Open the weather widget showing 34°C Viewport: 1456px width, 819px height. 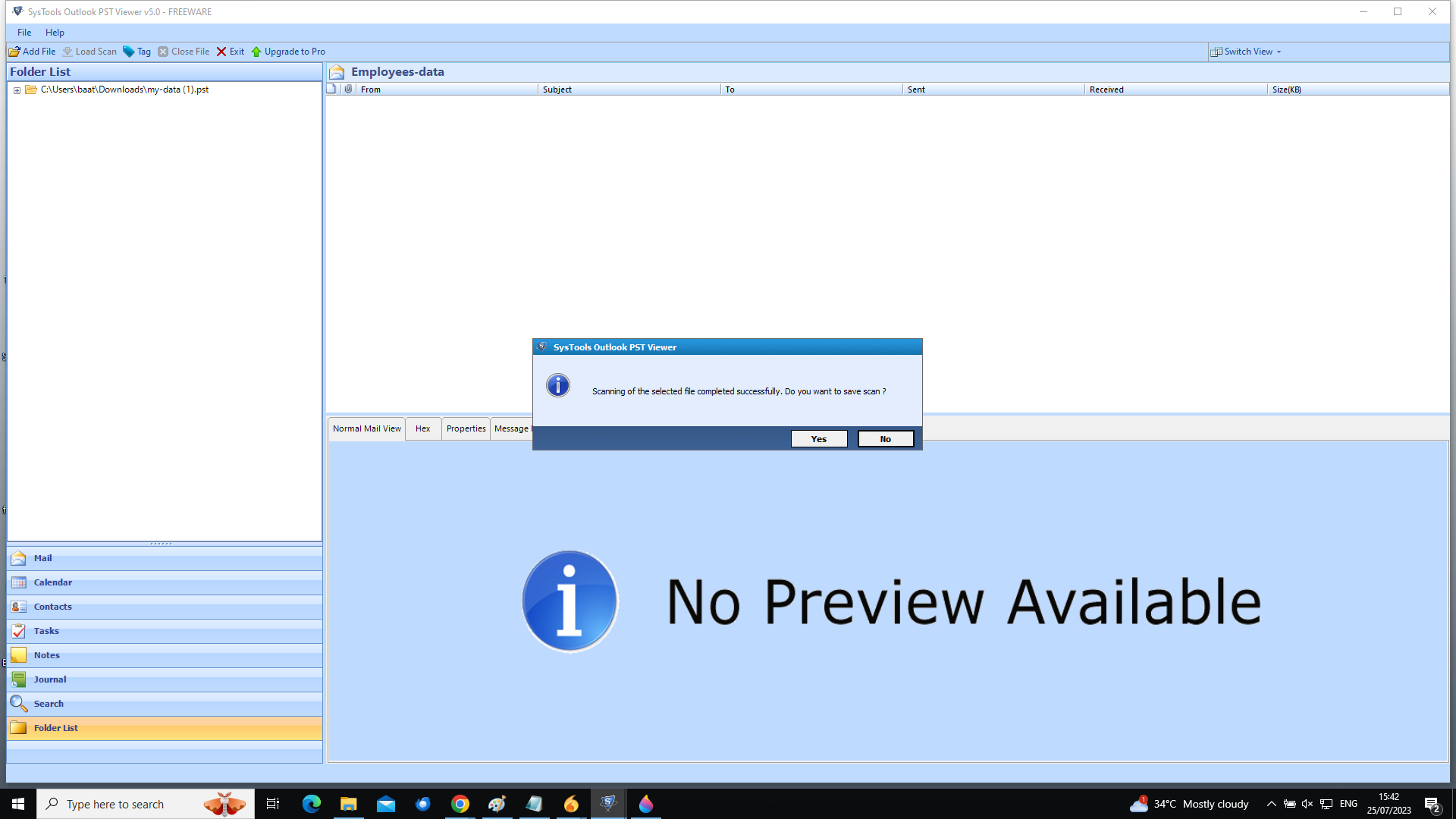tap(1189, 804)
